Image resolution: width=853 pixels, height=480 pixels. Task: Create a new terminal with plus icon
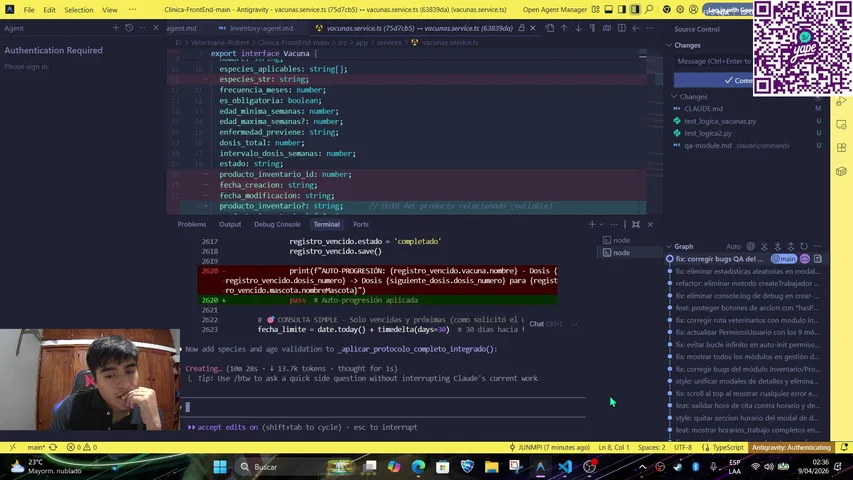(x=592, y=224)
